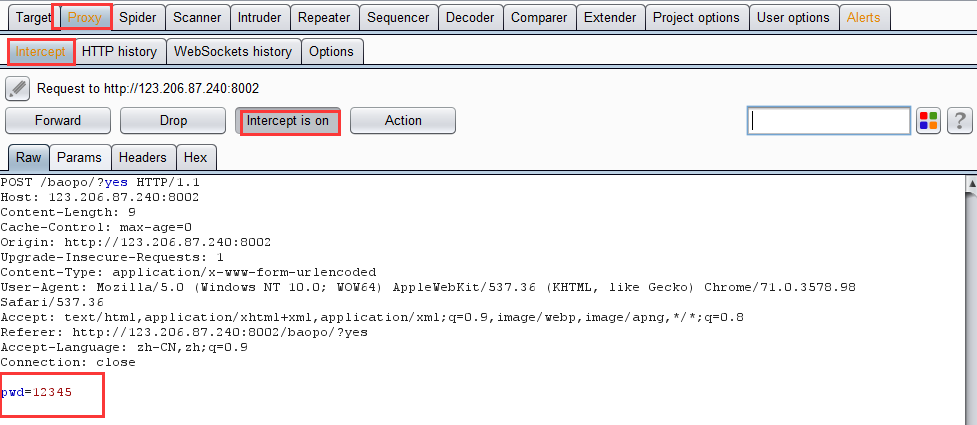Viewport: 977px width, 425px height.
Task: Open the Proxy tab
Action: 84,17
